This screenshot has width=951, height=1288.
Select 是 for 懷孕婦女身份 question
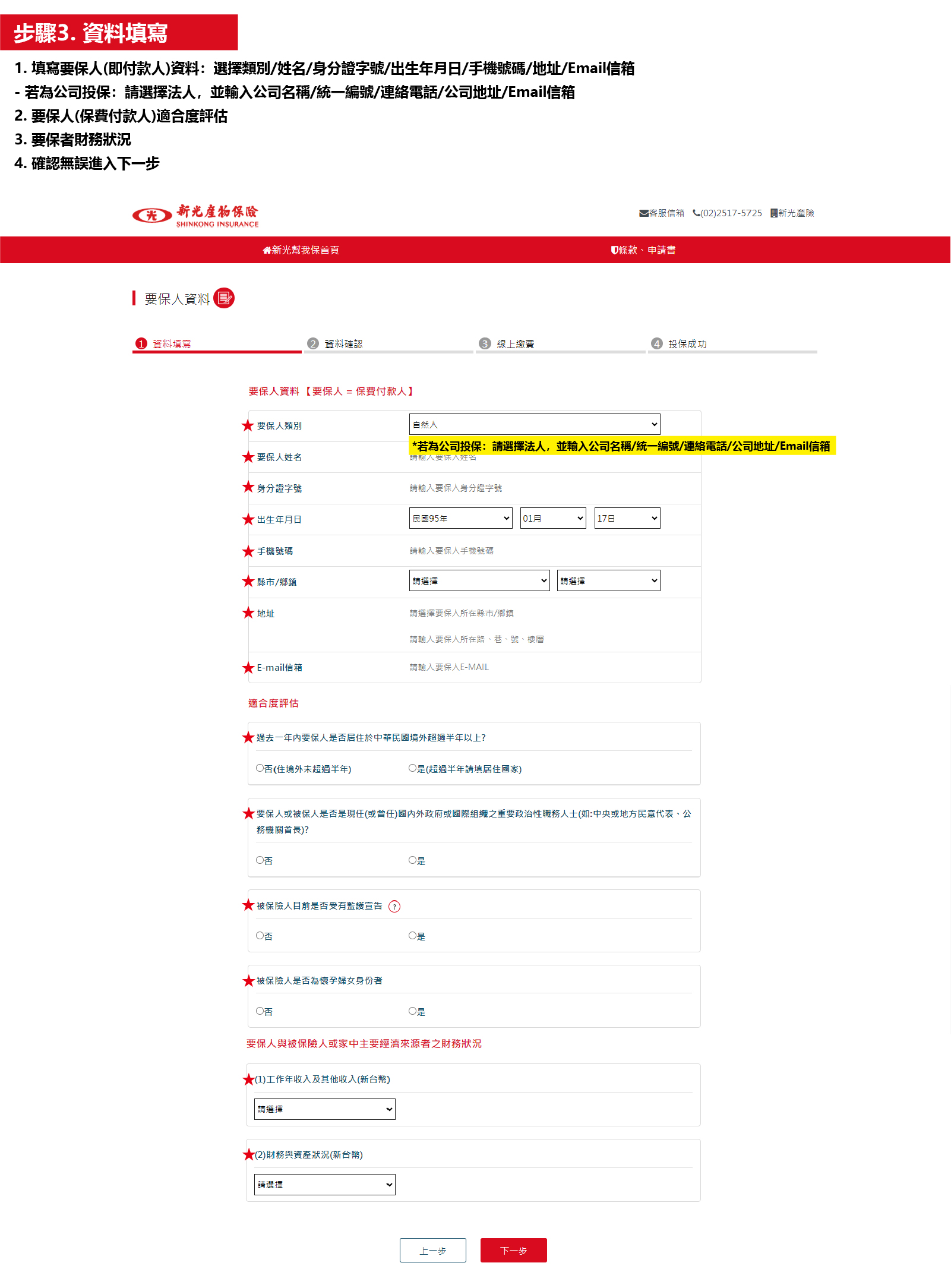[413, 1011]
